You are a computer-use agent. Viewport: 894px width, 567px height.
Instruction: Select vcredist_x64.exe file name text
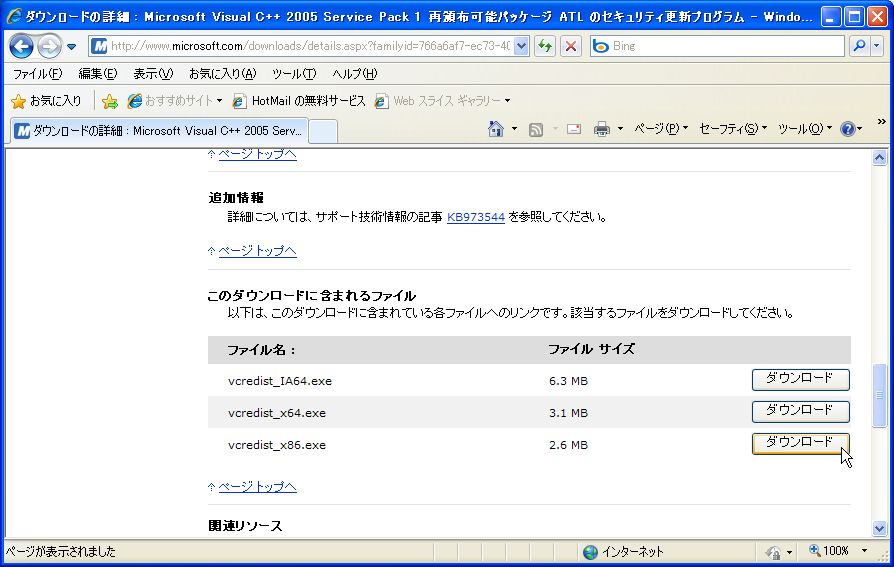point(277,413)
